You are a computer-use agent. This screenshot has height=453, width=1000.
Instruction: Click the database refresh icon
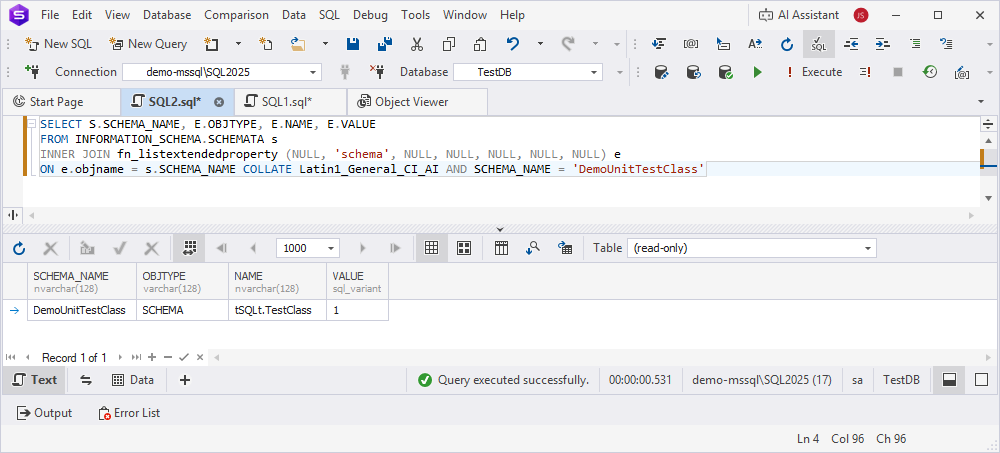[x=693, y=72]
